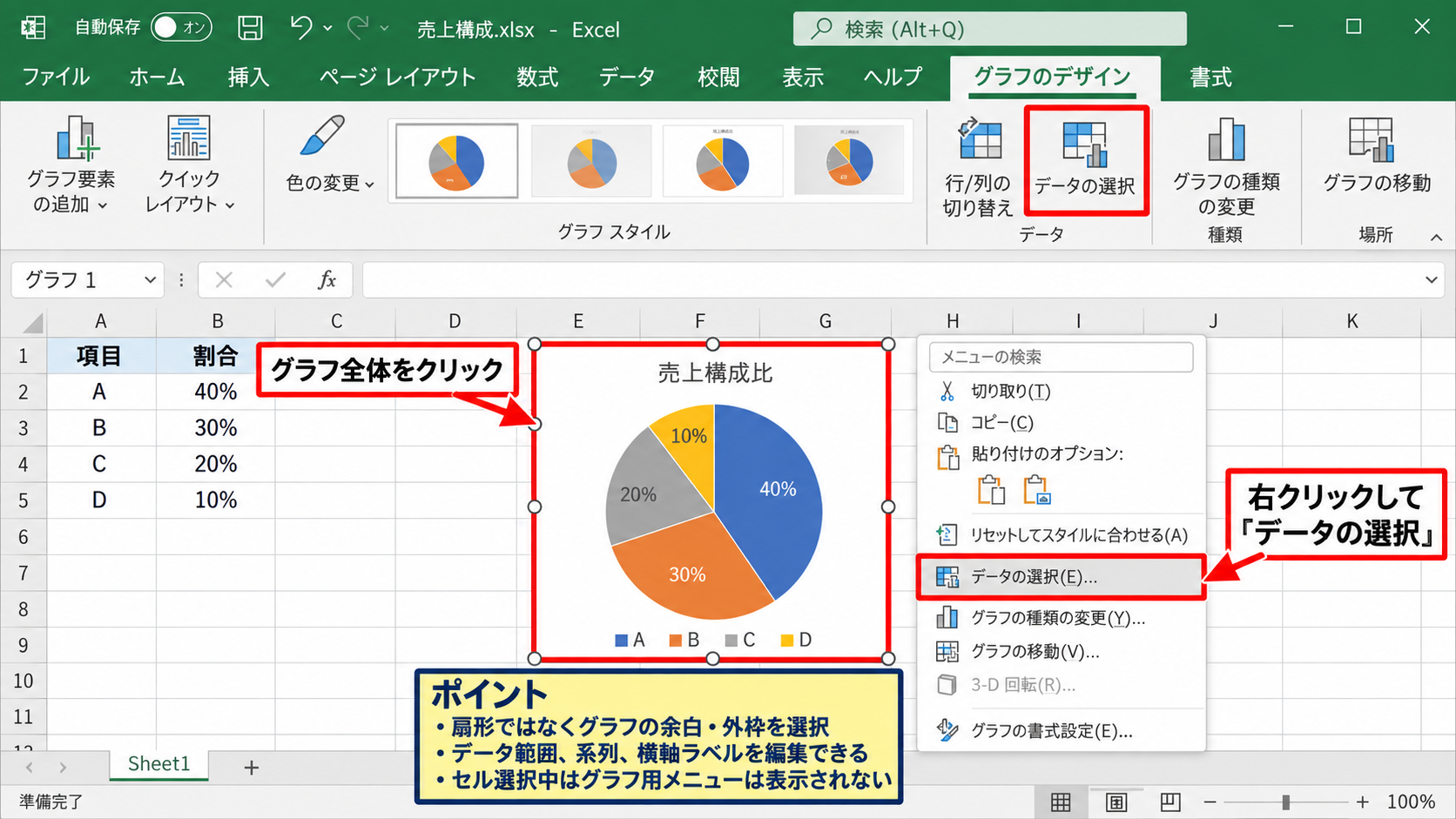Switch to normal view icon
The height and width of the screenshot is (819, 1456).
(1061, 802)
